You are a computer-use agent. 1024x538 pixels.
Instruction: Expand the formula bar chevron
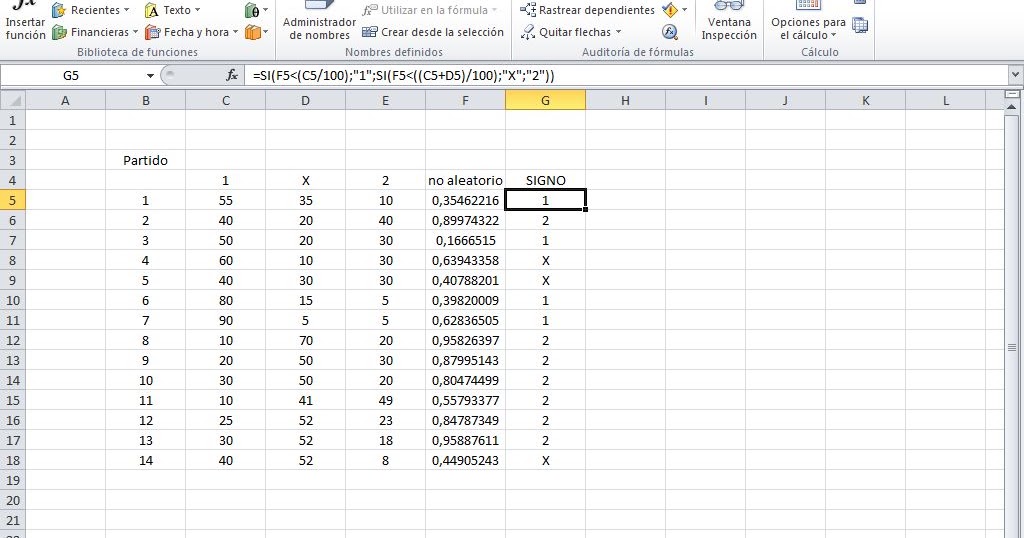pyautogui.click(x=1016, y=75)
